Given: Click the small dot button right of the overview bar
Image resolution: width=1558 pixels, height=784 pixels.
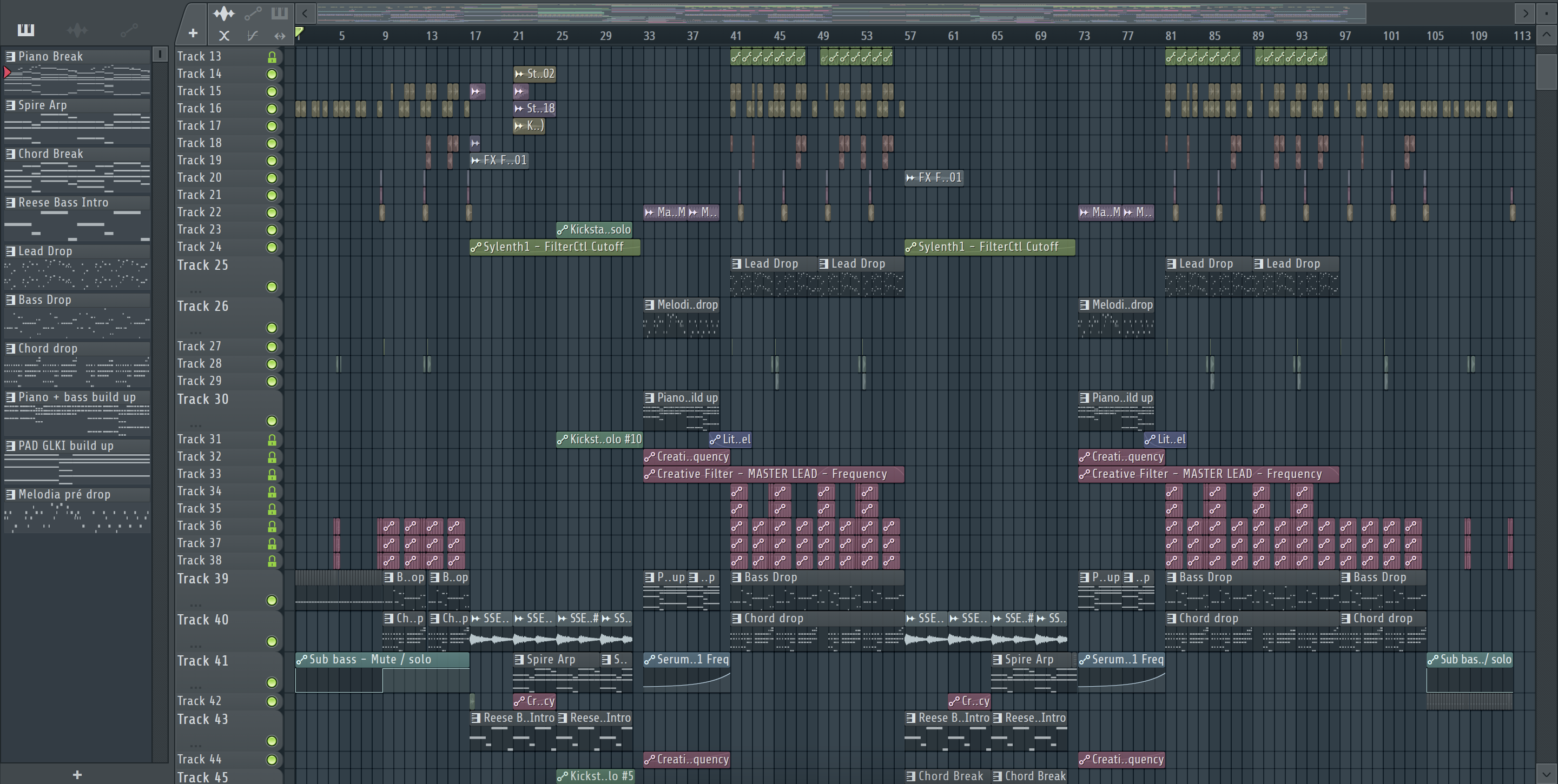Looking at the screenshot, I should pyautogui.click(x=1547, y=12).
